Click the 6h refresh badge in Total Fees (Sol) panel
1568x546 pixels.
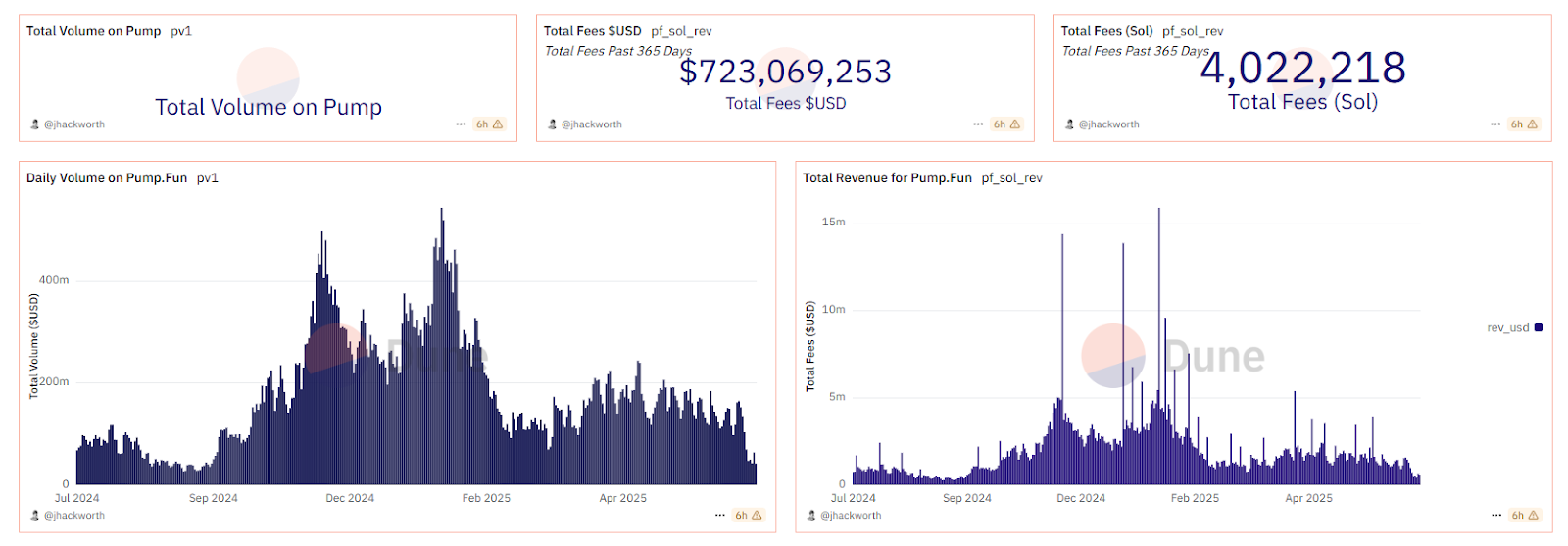pos(1523,124)
